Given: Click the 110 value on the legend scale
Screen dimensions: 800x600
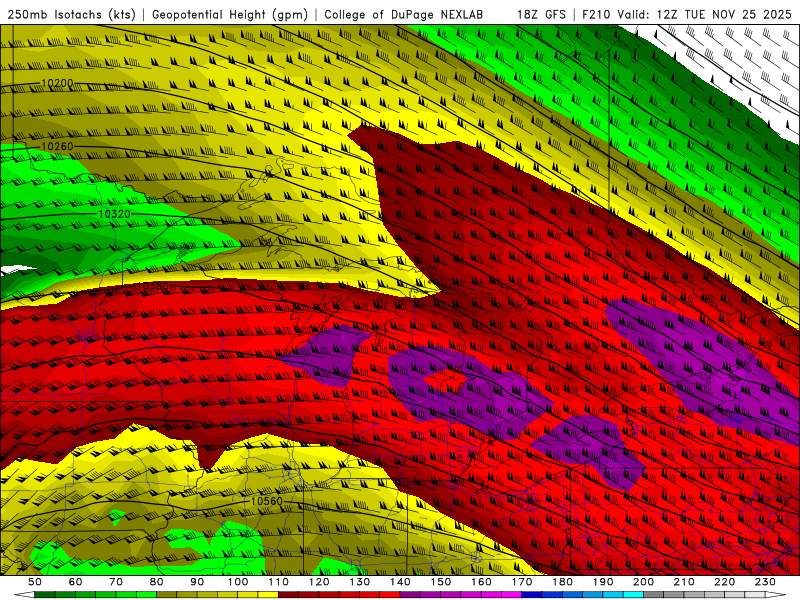Looking at the screenshot, I should coord(279,582).
